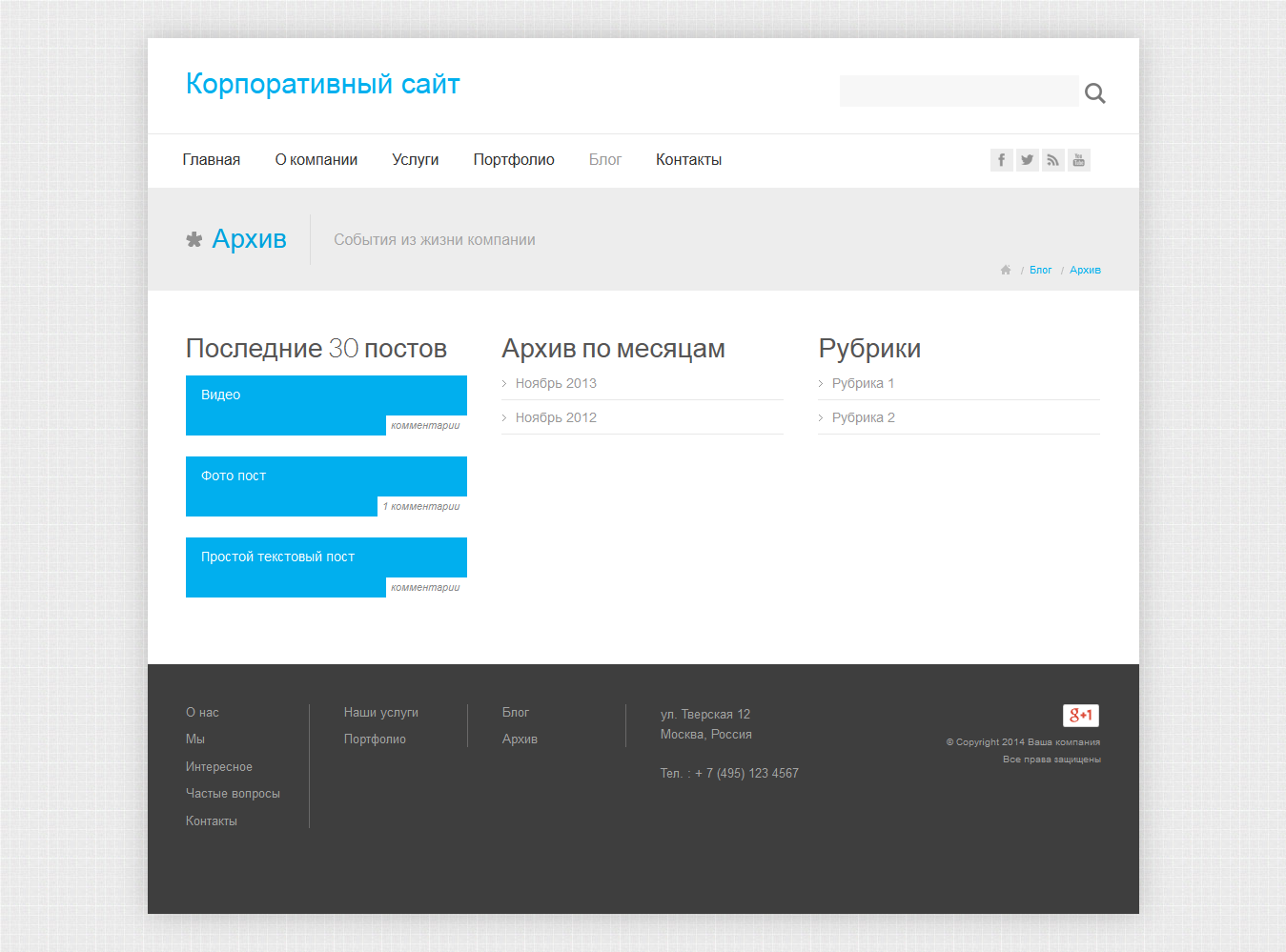Open the Видео blog post

click(x=220, y=394)
